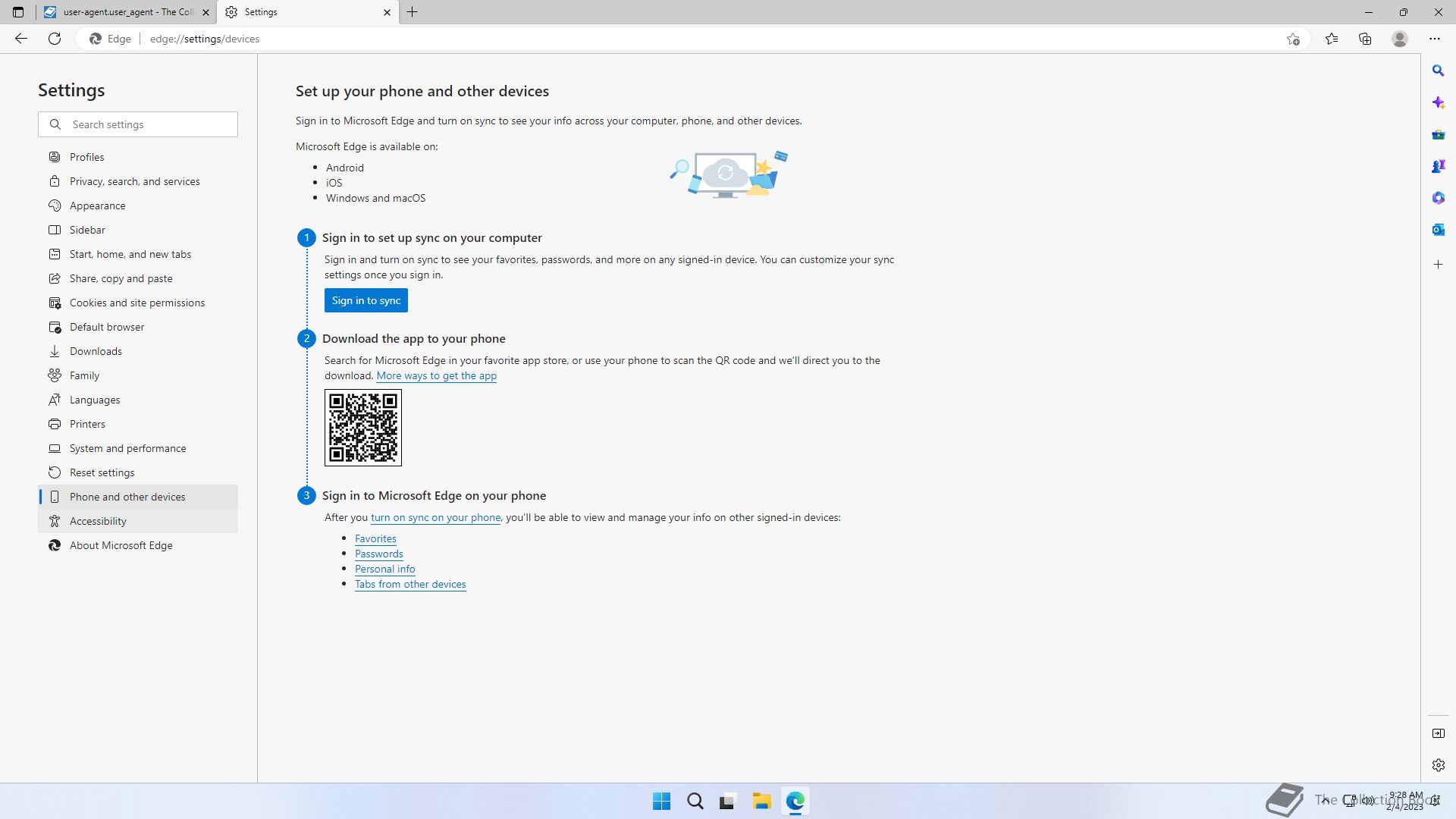Open File Explorer from taskbar

[761, 801]
